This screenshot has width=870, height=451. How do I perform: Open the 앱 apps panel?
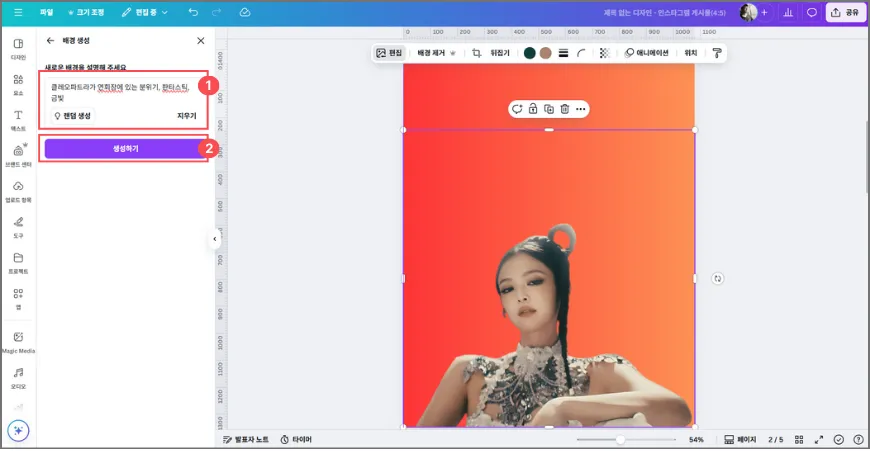click(x=18, y=298)
